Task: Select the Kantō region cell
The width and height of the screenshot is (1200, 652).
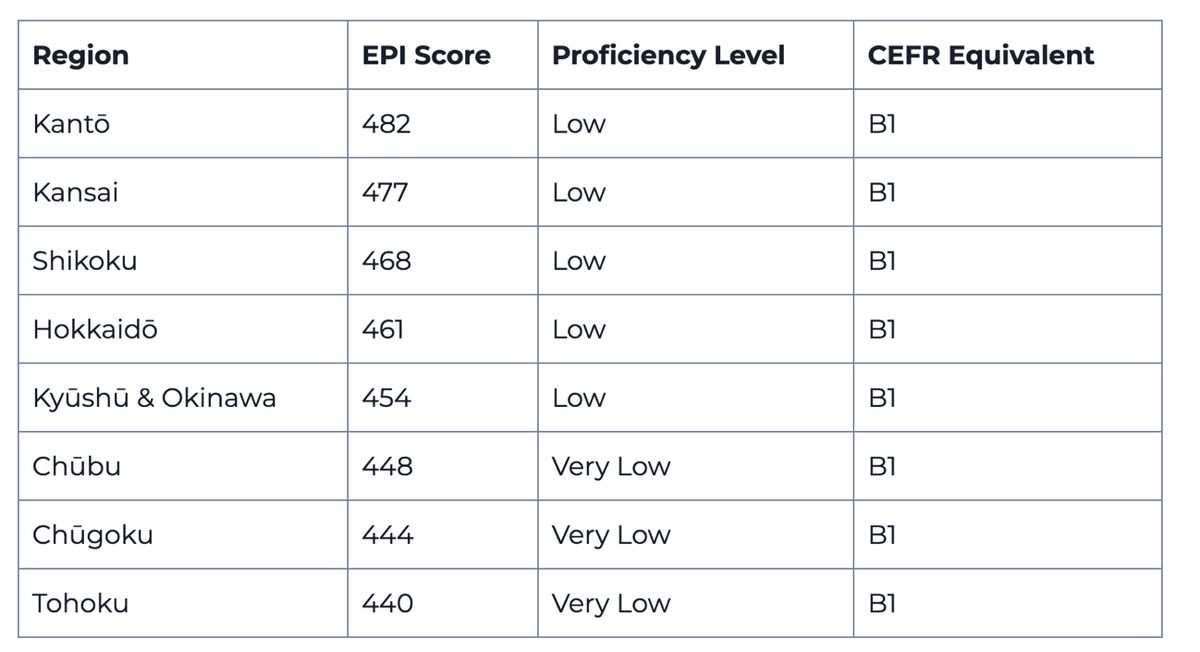Action: tap(71, 124)
